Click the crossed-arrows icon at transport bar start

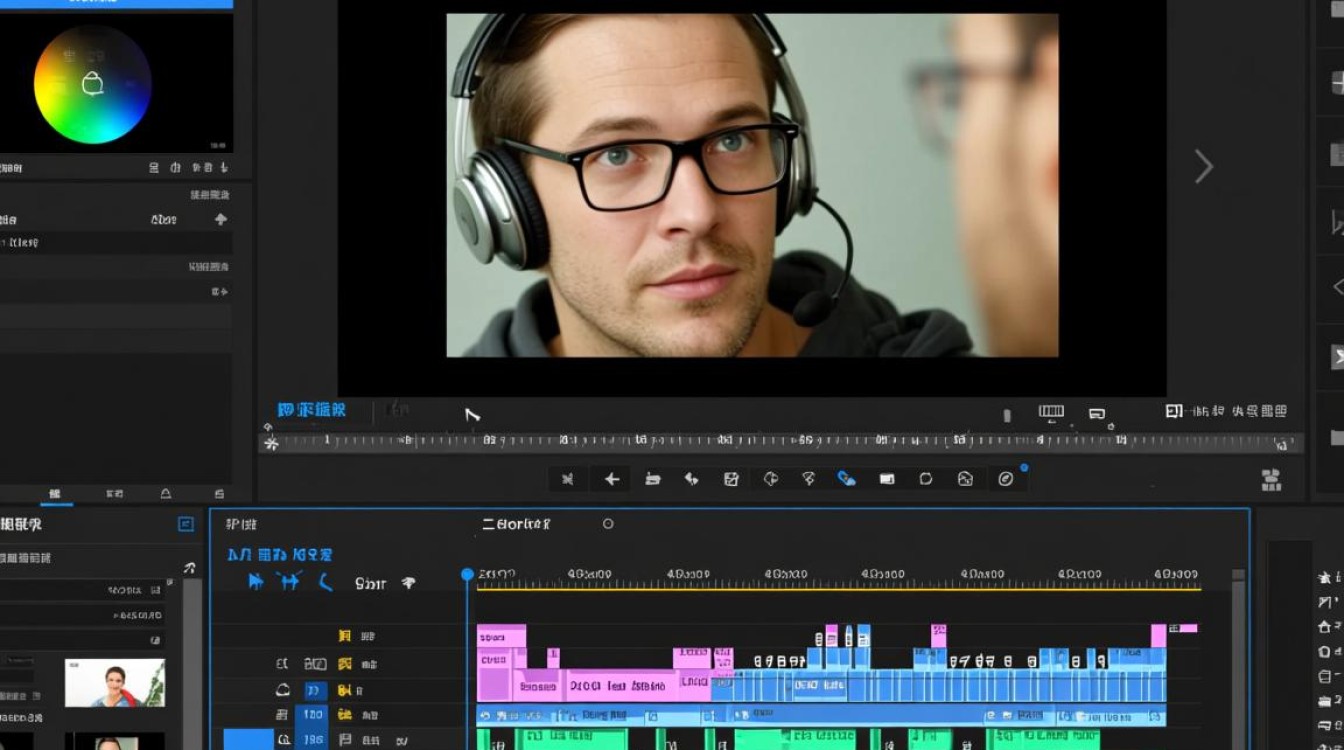tap(568, 479)
